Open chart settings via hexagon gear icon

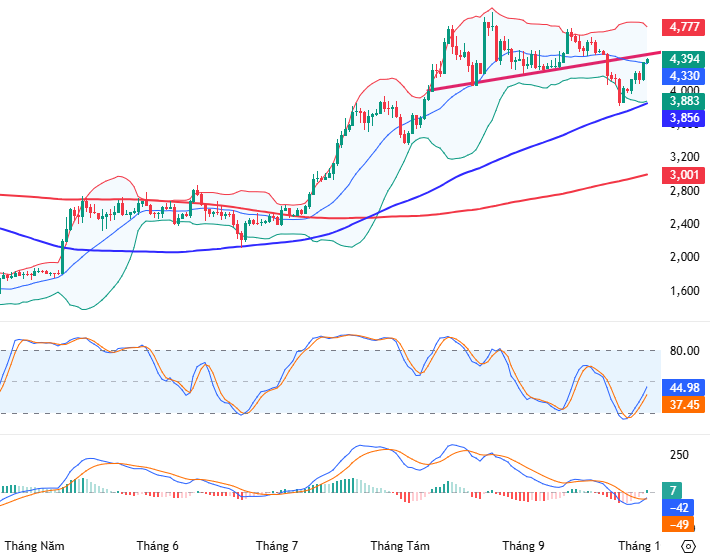click(688, 545)
